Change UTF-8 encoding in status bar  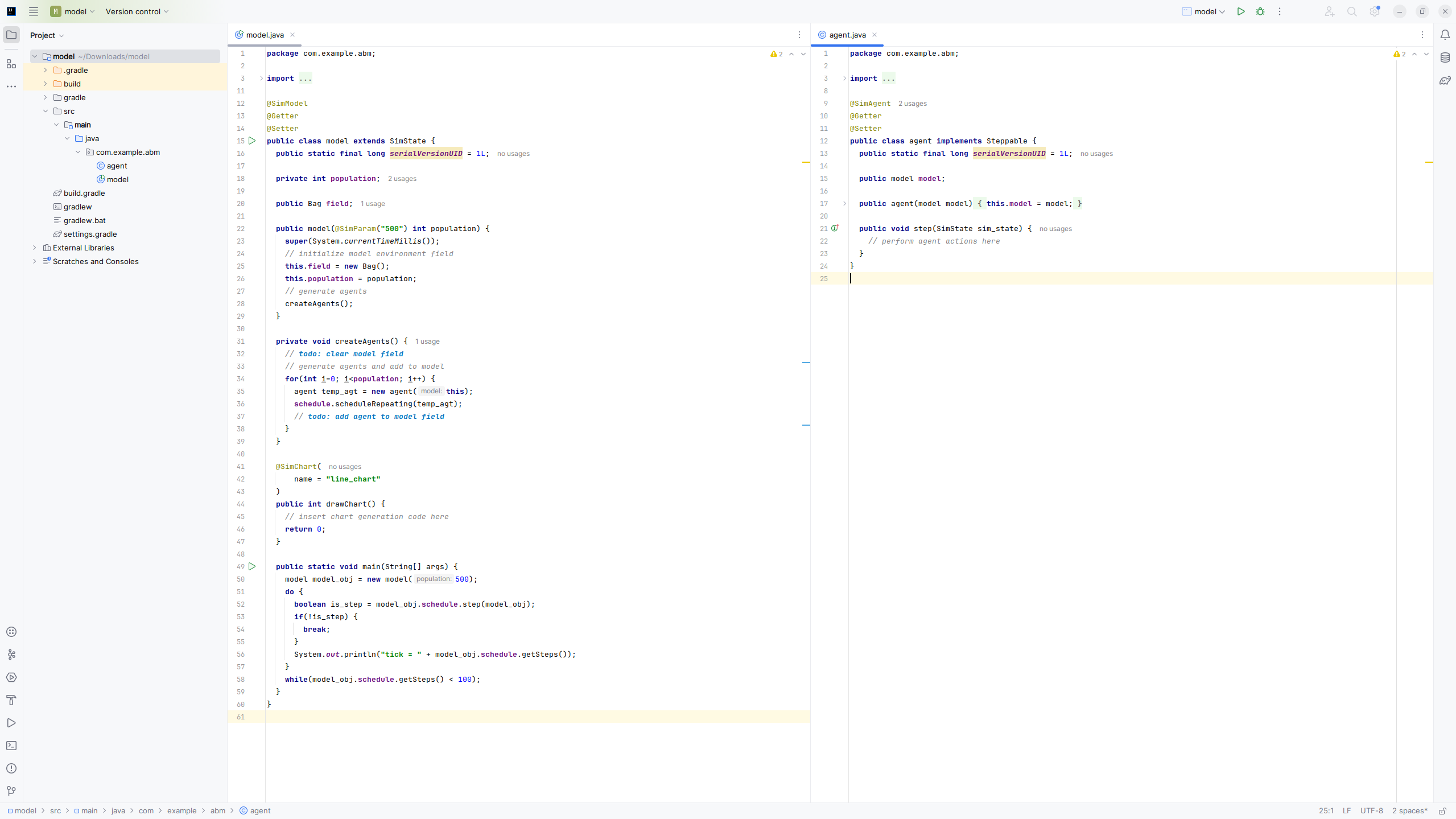[1372, 811]
